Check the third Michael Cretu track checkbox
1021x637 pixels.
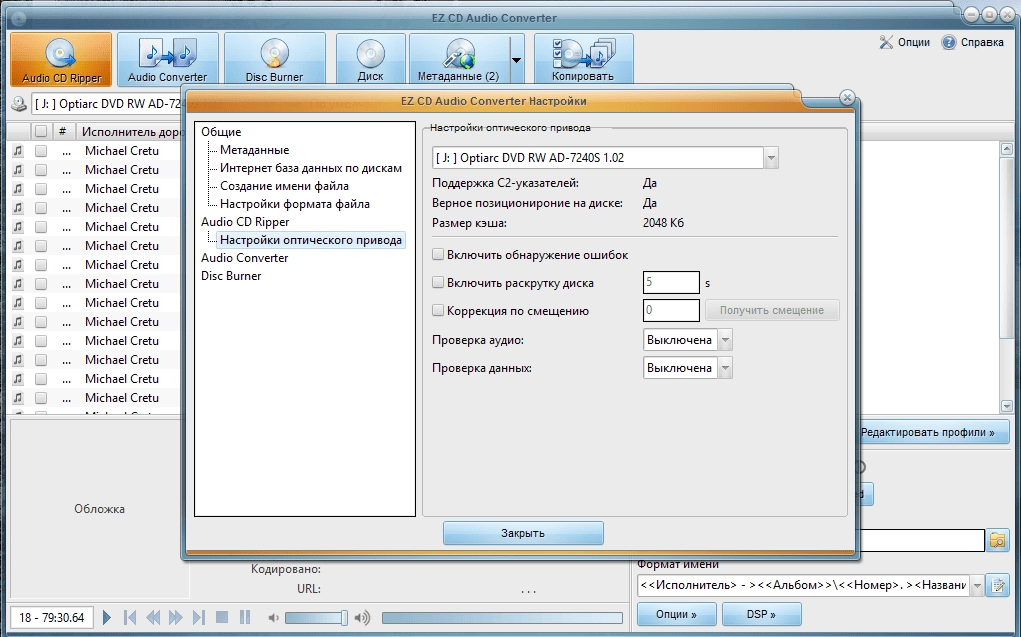coord(41,189)
